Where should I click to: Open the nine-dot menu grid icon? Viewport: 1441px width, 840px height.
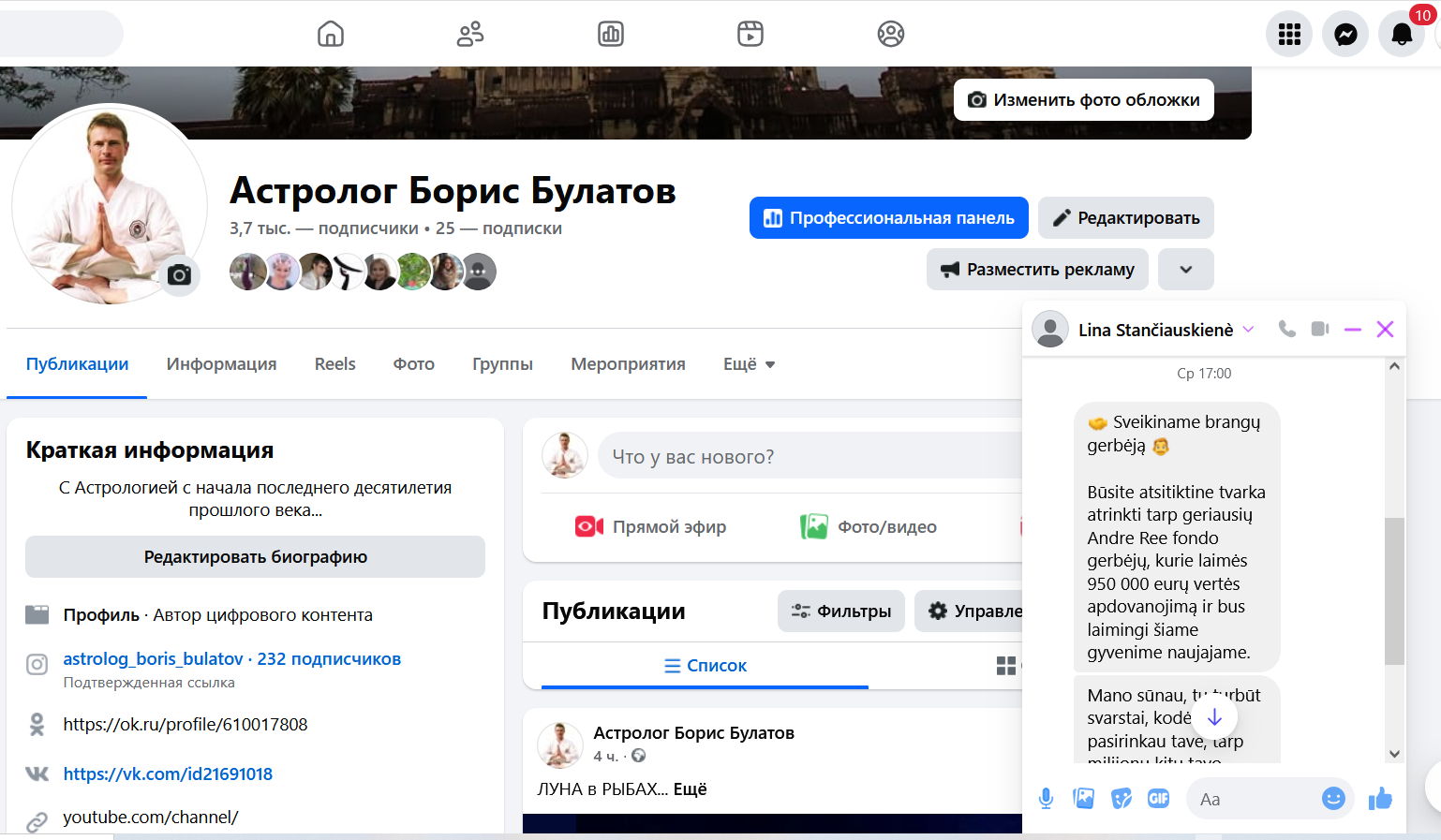click(x=1289, y=35)
